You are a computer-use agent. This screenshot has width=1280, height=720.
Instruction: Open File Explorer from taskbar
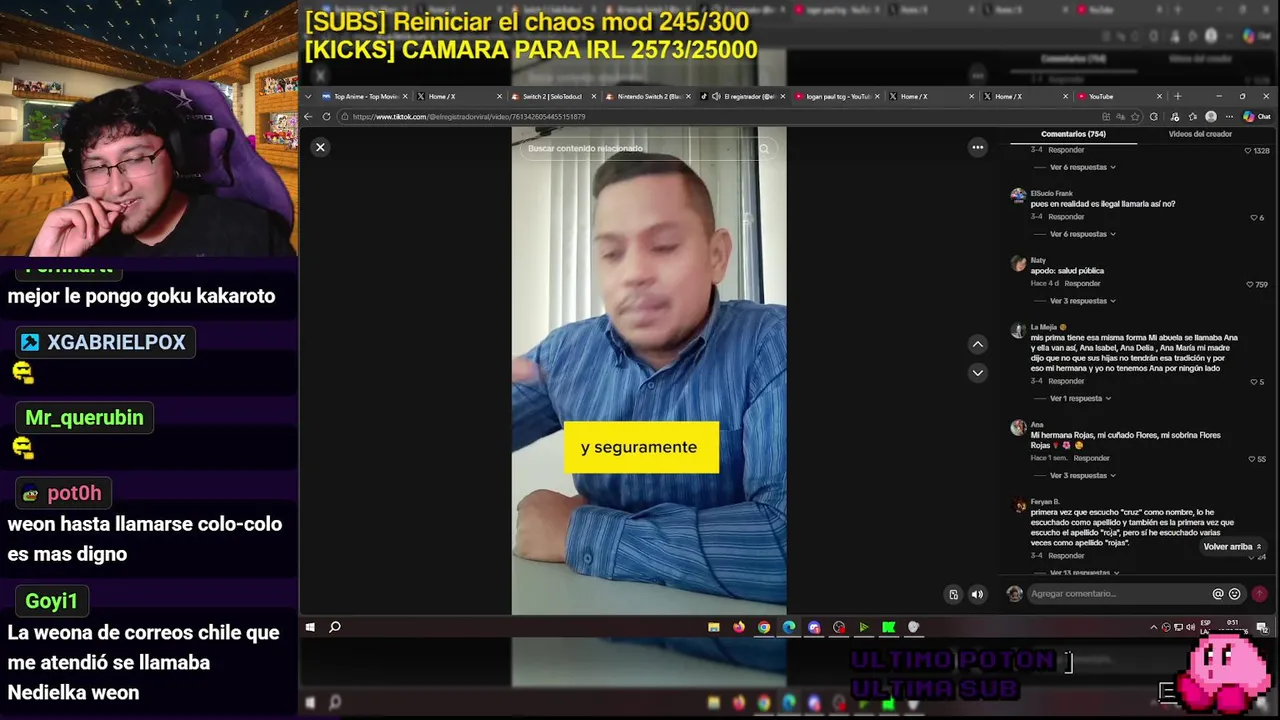pyautogui.click(x=714, y=627)
